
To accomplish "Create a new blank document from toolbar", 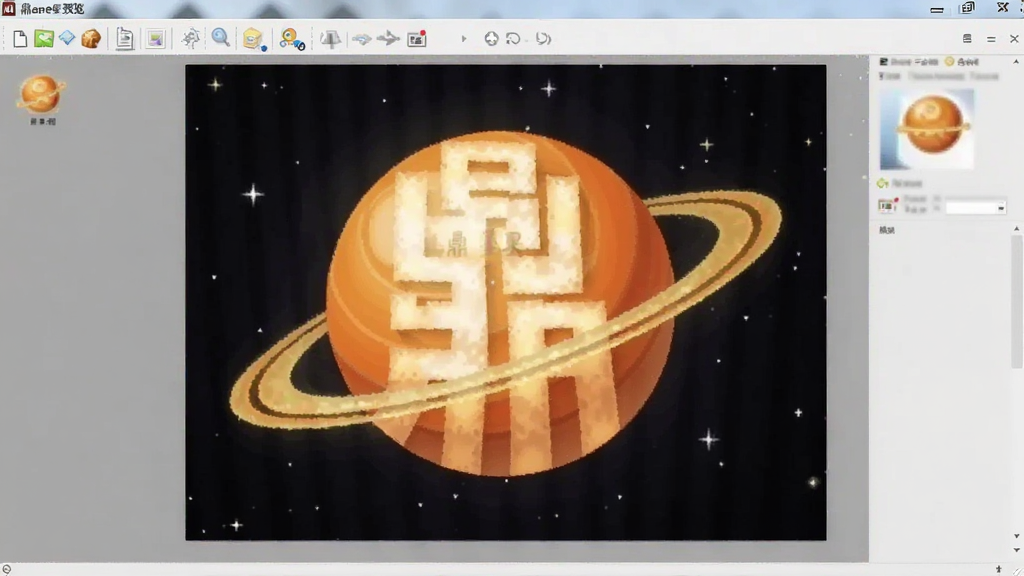I will click(x=20, y=39).
